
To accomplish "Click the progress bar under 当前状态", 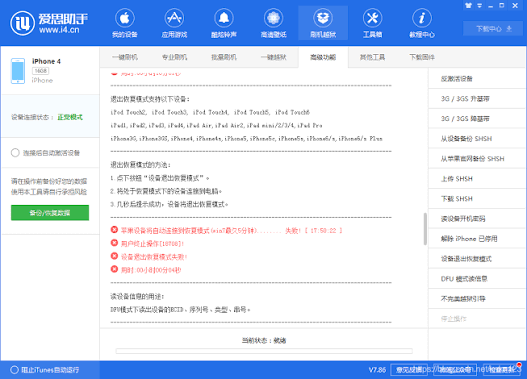I will coord(264,351).
